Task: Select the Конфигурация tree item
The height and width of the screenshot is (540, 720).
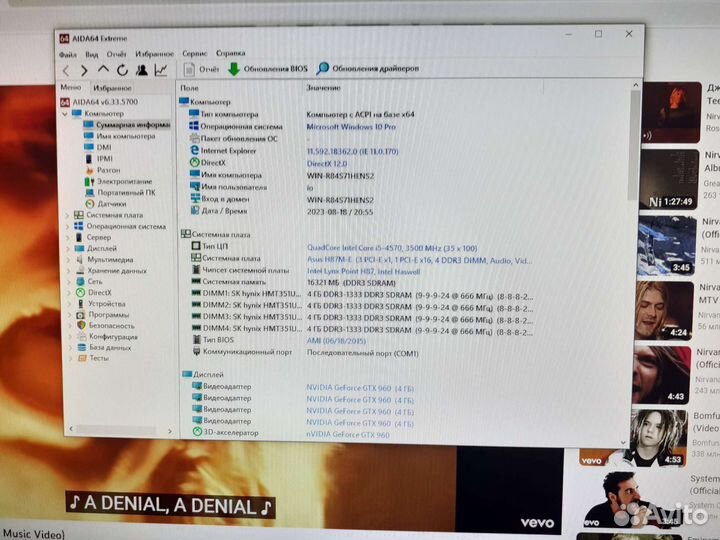Action: tap(108, 337)
